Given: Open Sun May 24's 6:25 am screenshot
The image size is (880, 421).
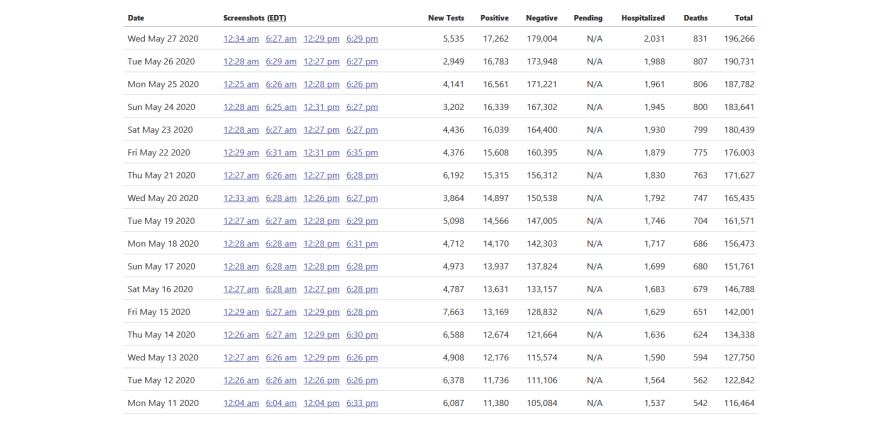Looking at the screenshot, I should (281, 107).
